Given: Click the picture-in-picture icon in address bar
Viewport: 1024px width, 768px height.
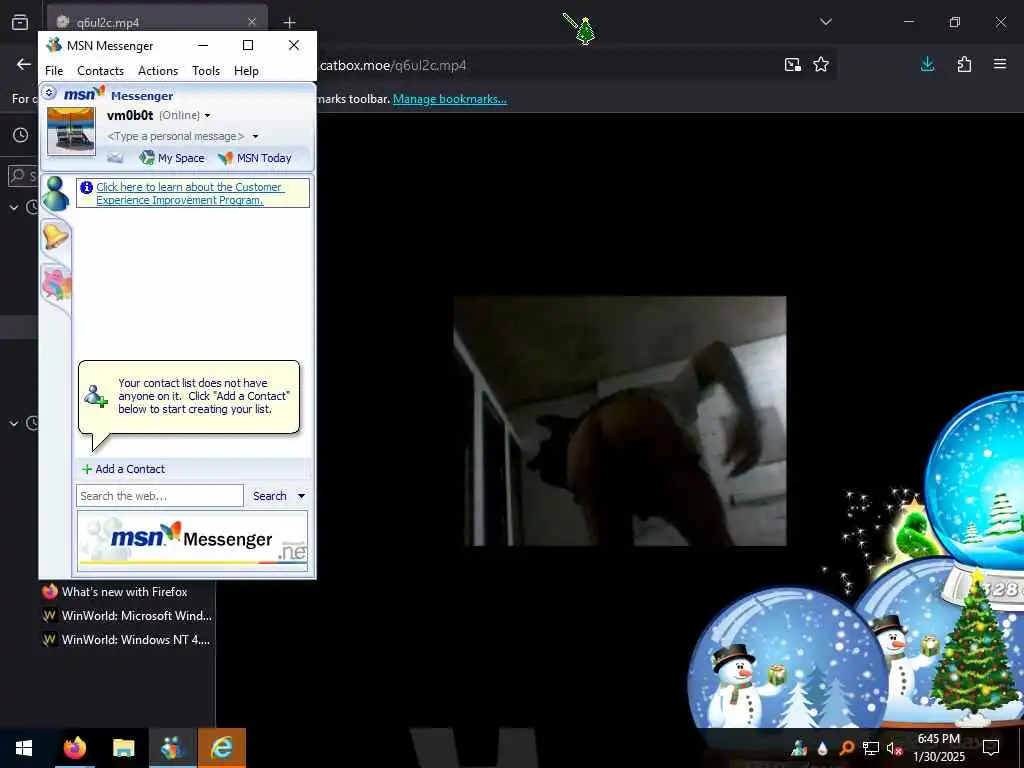Looking at the screenshot, I should (793, 64).
